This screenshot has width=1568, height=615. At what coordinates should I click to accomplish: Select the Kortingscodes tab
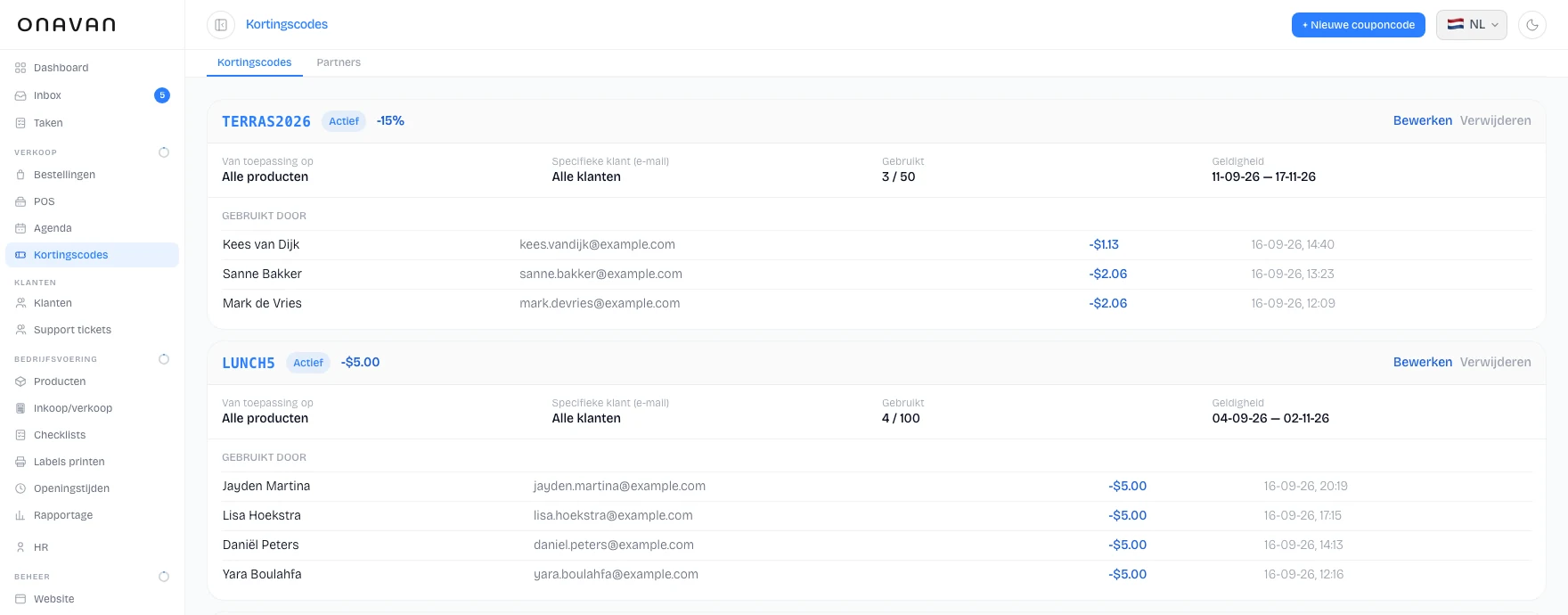[255, 62]
